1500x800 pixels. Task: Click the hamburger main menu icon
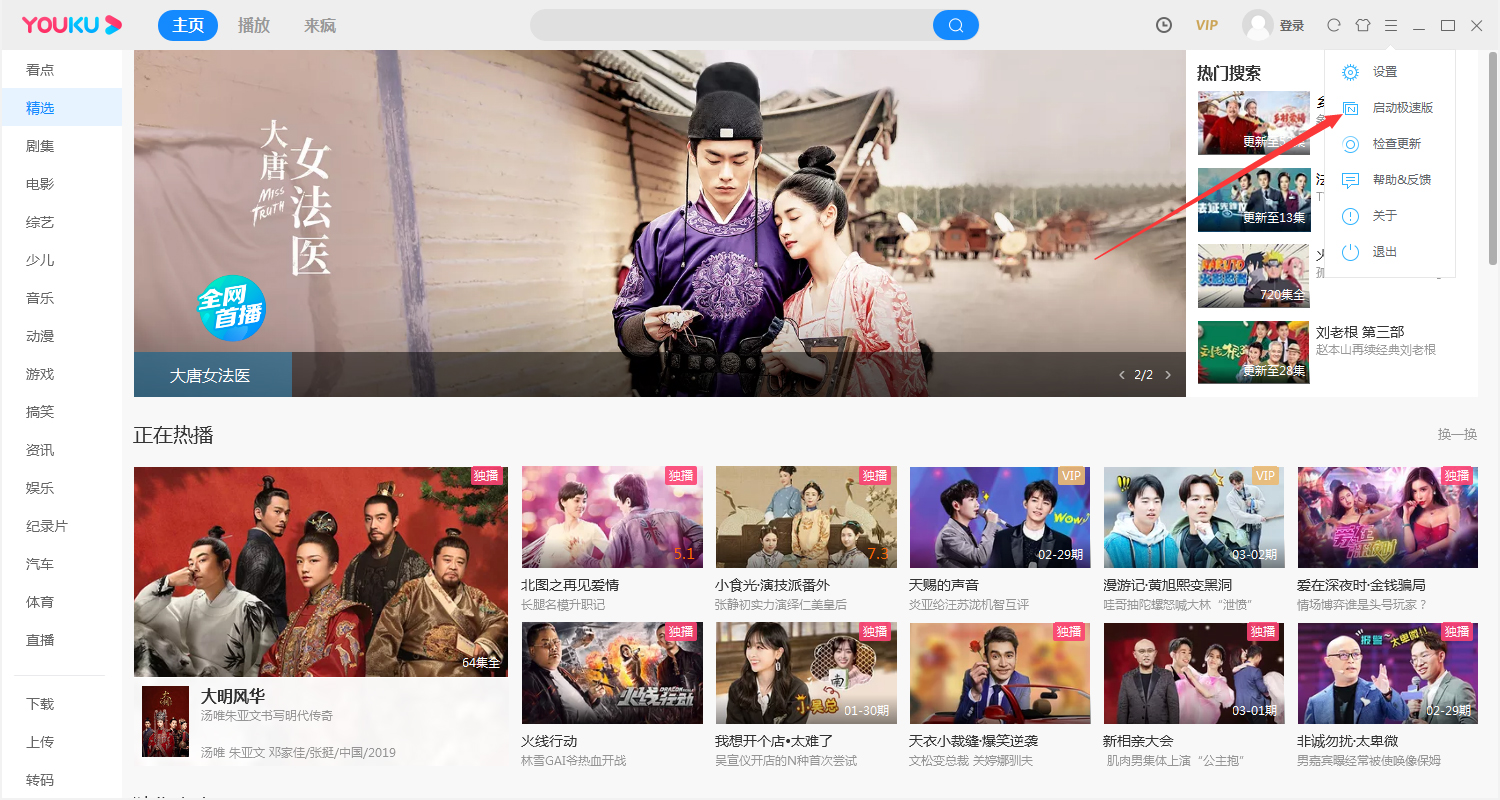coord(1391,25)
